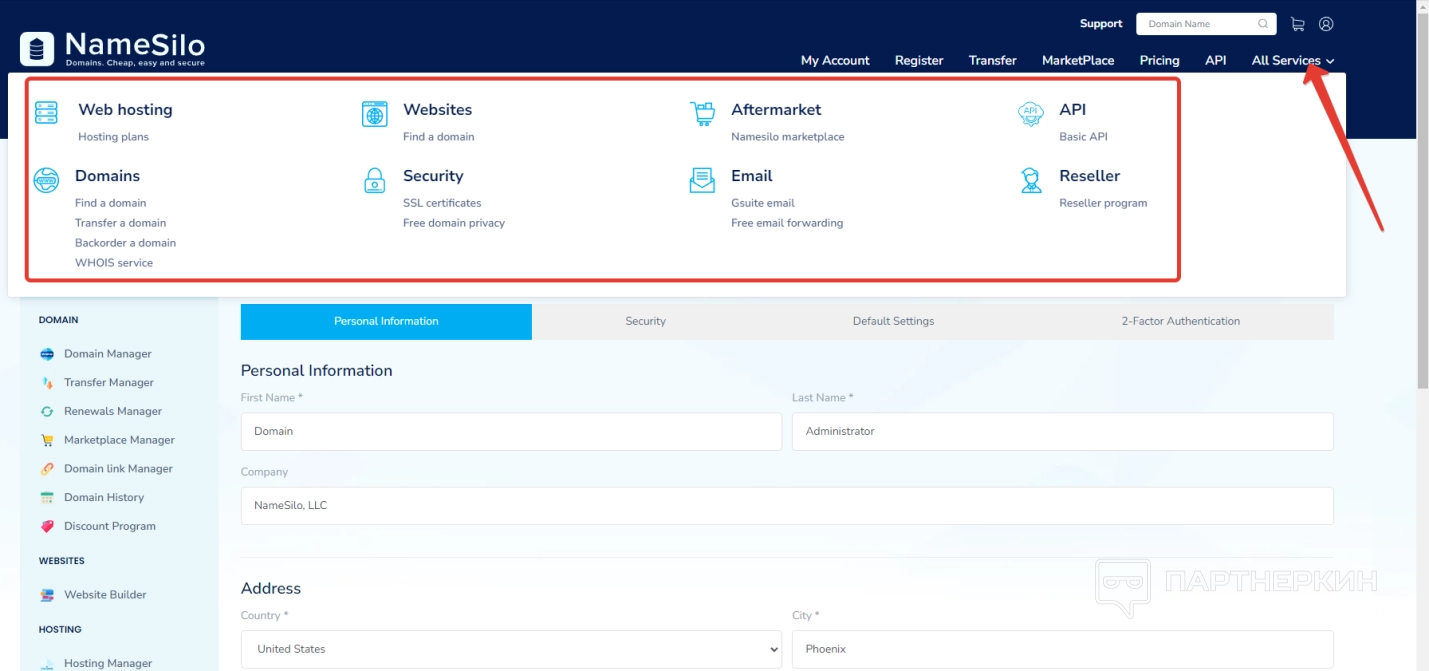This screenshot has width=1429, height=671.
Task: Open SSL certificates link under Security
Action: pyautogui.click(x=442, y=203)
